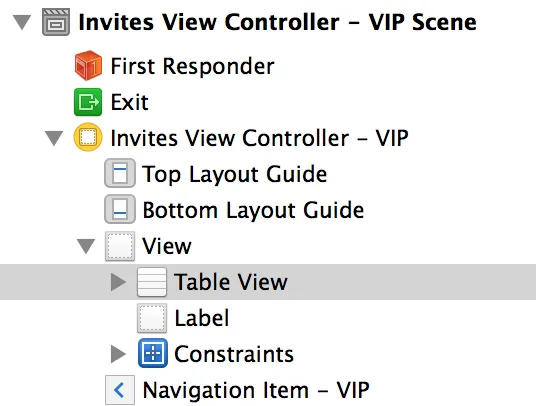Screen dimensions: 536x406
Task: Collapse the Invites View Controller VIP Scene
Action: [22, 22]
